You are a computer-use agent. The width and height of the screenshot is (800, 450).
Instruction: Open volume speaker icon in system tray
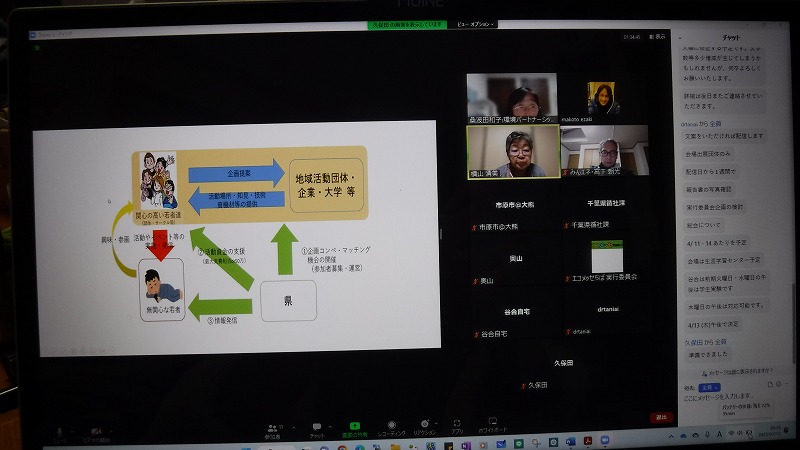(x=740, y=433)
